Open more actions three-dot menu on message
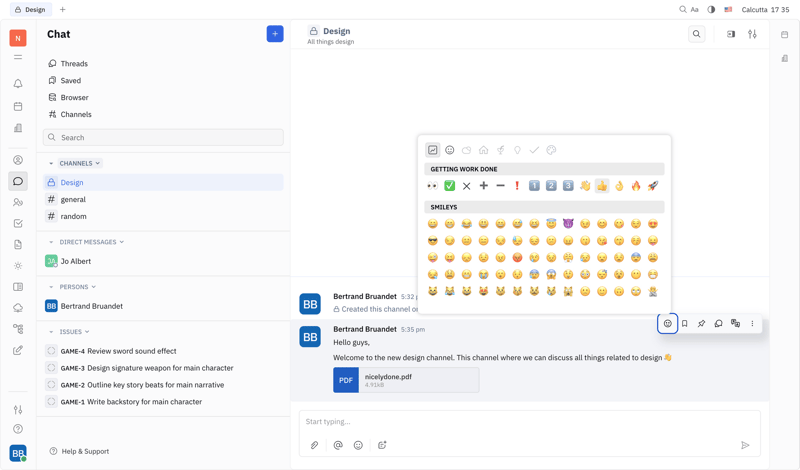 pyautogui.click(x=752, y=324)
